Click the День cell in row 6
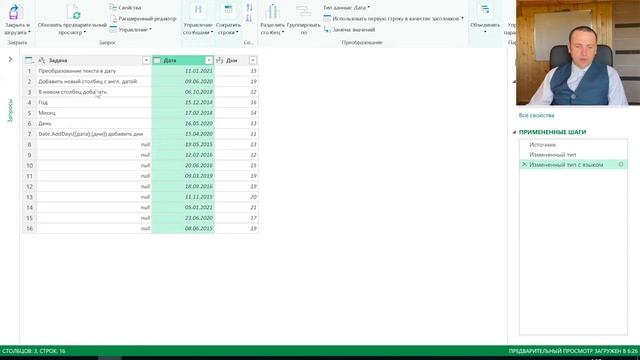640x360 pixels. click(94, 124)
